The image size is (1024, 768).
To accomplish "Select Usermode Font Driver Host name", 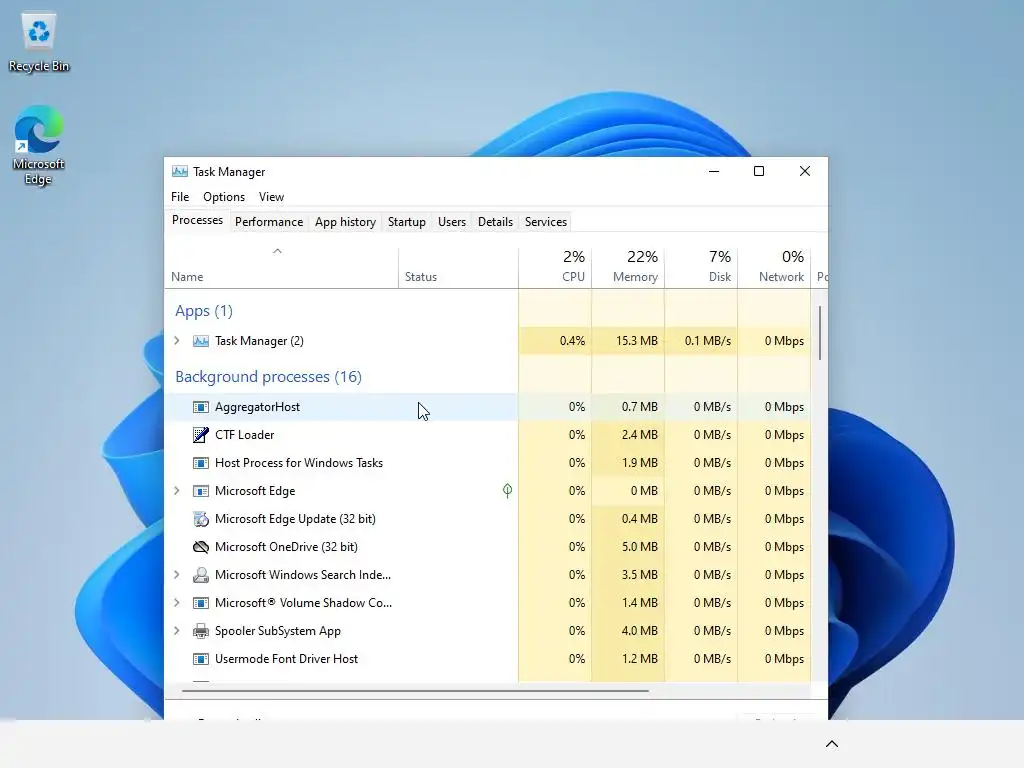I will tap(286, 659).
